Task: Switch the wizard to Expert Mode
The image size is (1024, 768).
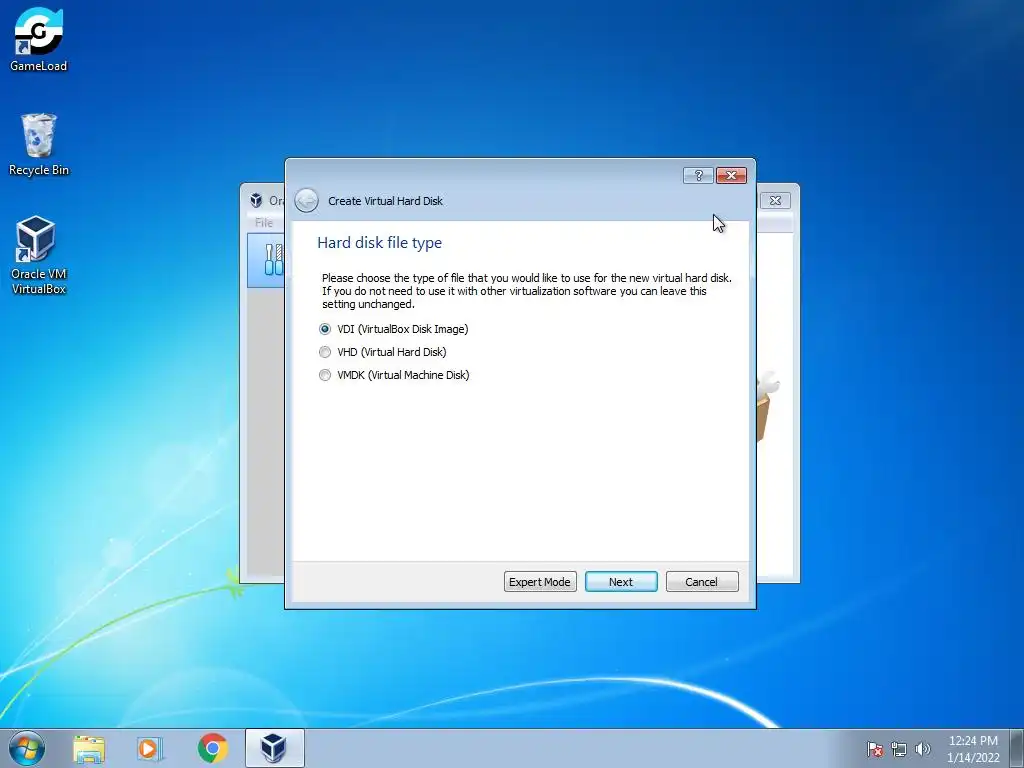Action: coord(540,581)
